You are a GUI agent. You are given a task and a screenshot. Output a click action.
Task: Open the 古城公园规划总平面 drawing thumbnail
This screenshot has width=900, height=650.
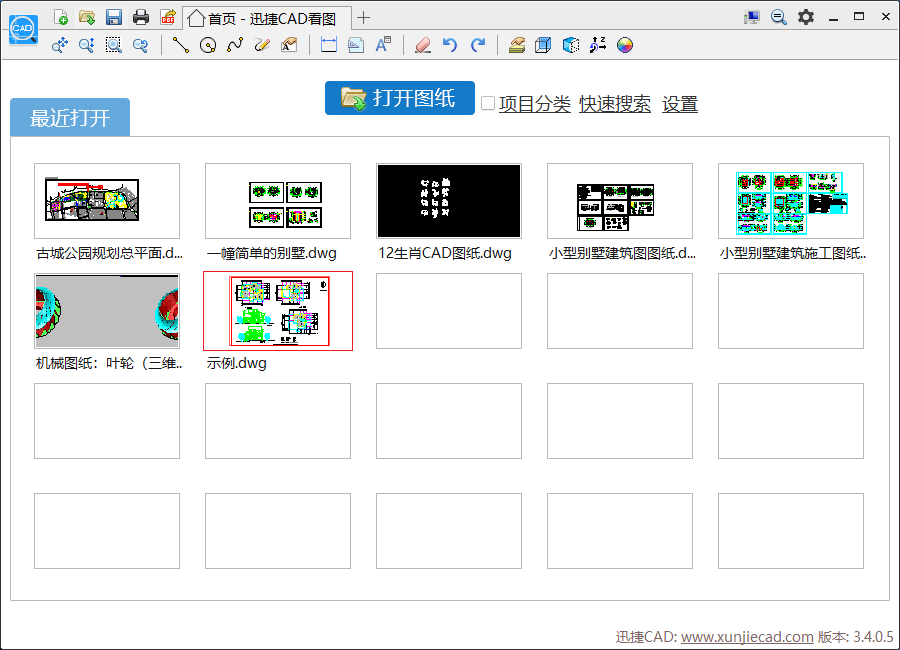(107, 201)
